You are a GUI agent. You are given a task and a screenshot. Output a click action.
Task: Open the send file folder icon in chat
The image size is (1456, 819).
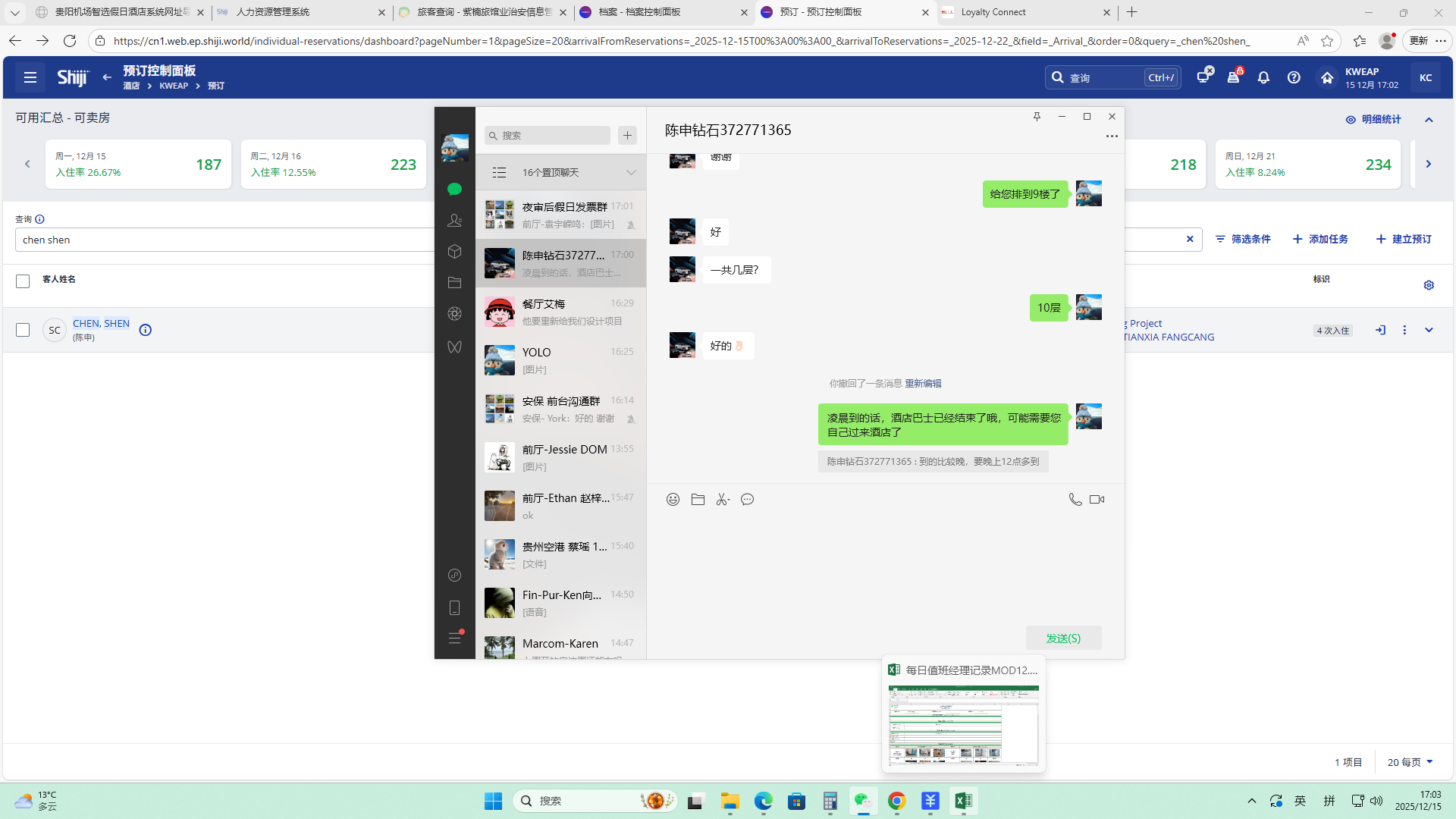click(x=698, y=499)
